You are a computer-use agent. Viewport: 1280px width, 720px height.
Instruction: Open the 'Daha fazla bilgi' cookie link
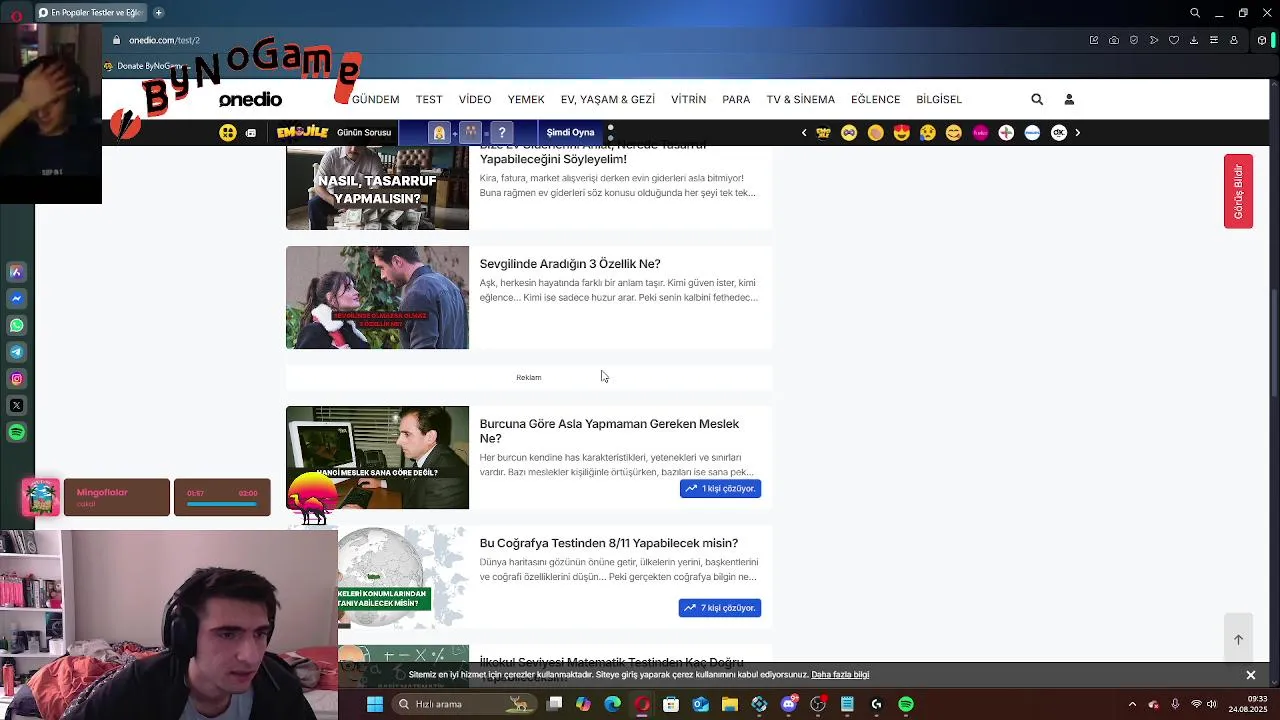(x=840, y=675)
